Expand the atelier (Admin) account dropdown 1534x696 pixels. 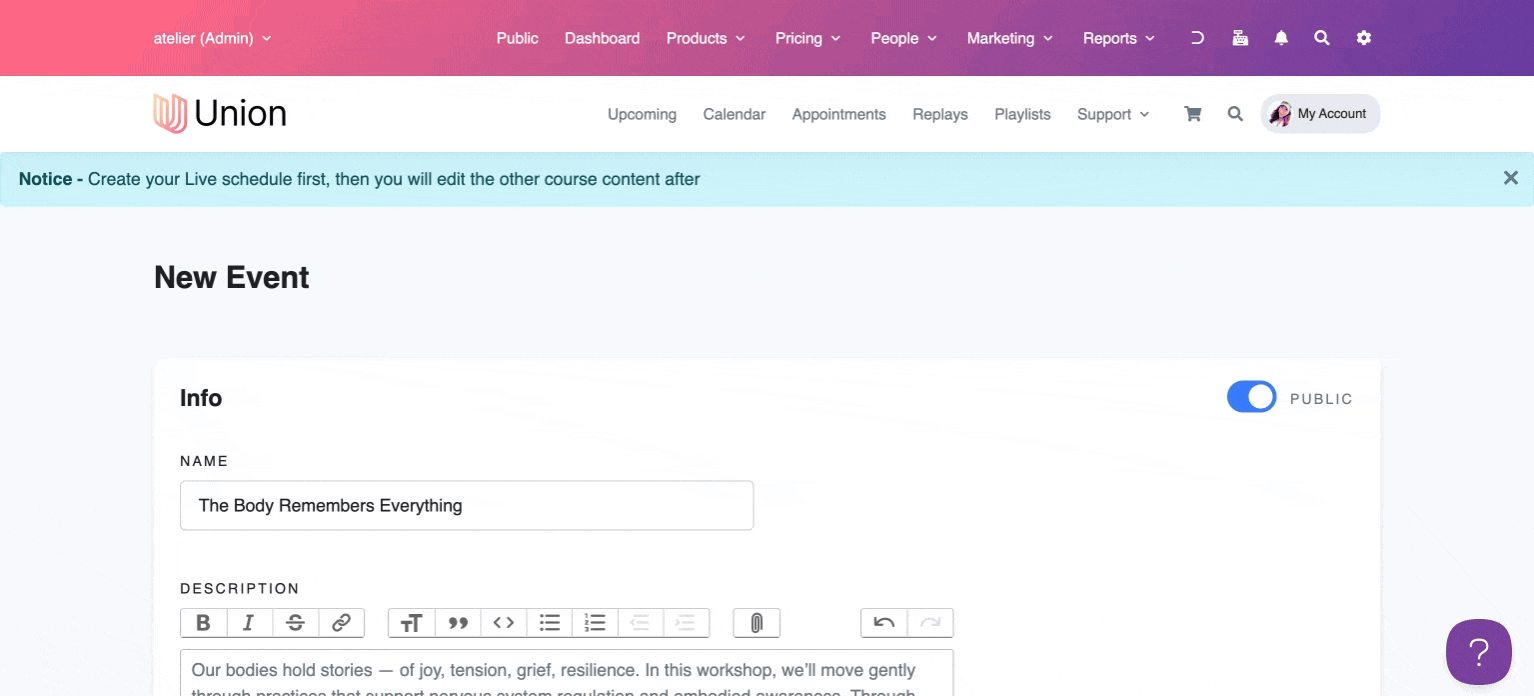(x=212, y=38)
